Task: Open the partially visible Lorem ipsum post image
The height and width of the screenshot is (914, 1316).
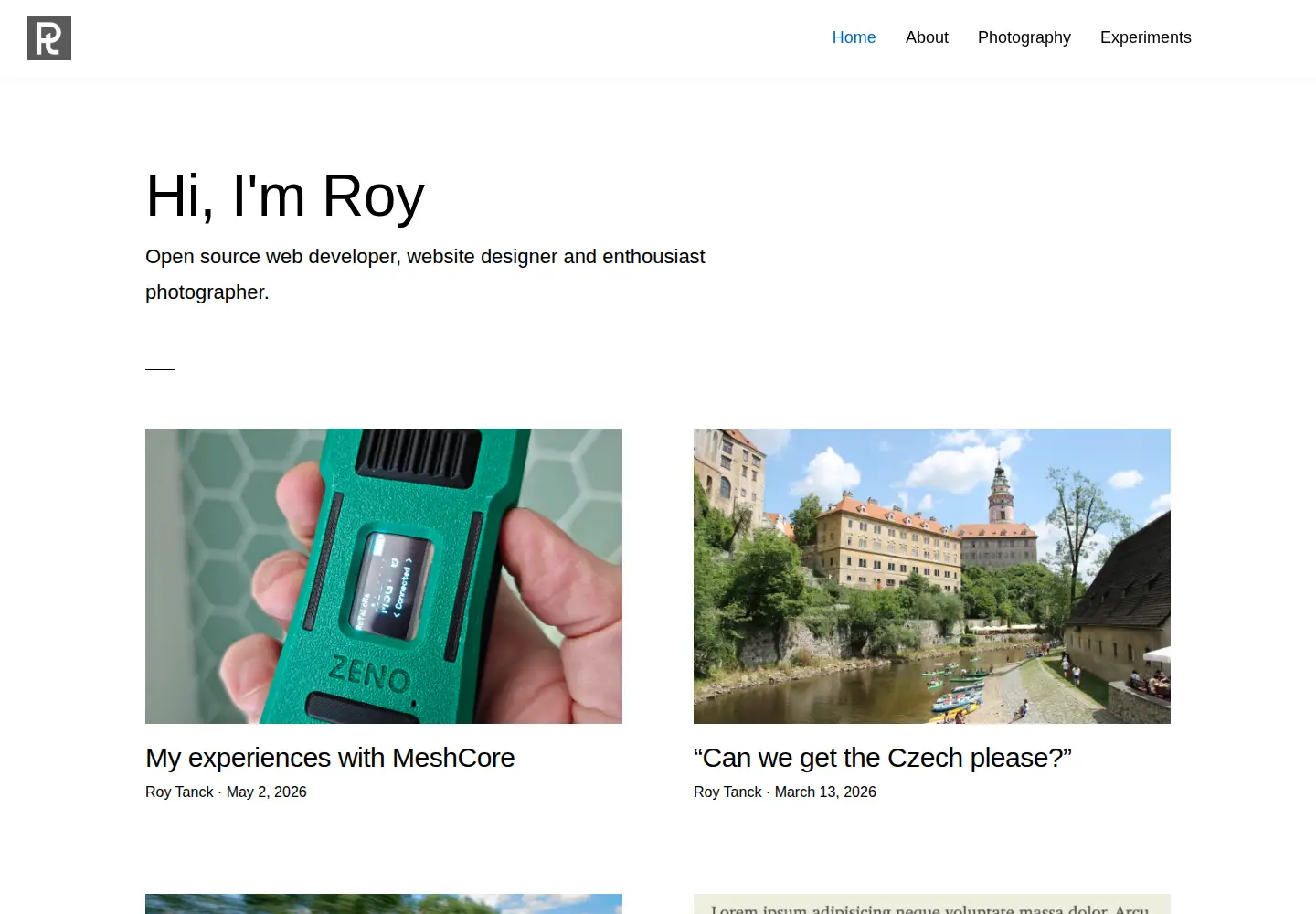Action: (932, 904)
